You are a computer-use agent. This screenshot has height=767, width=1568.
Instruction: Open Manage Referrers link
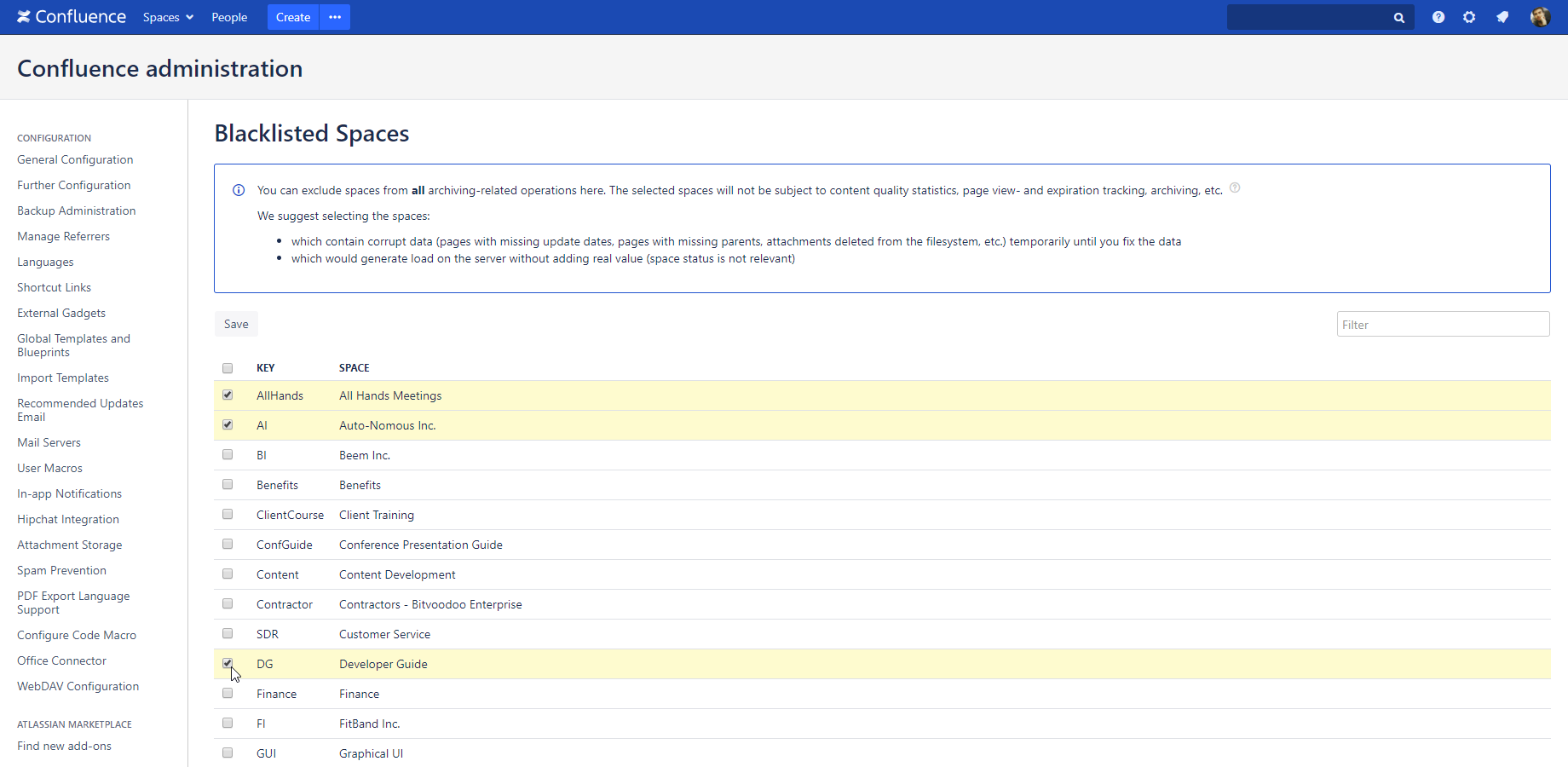click(x=64, y=236)
